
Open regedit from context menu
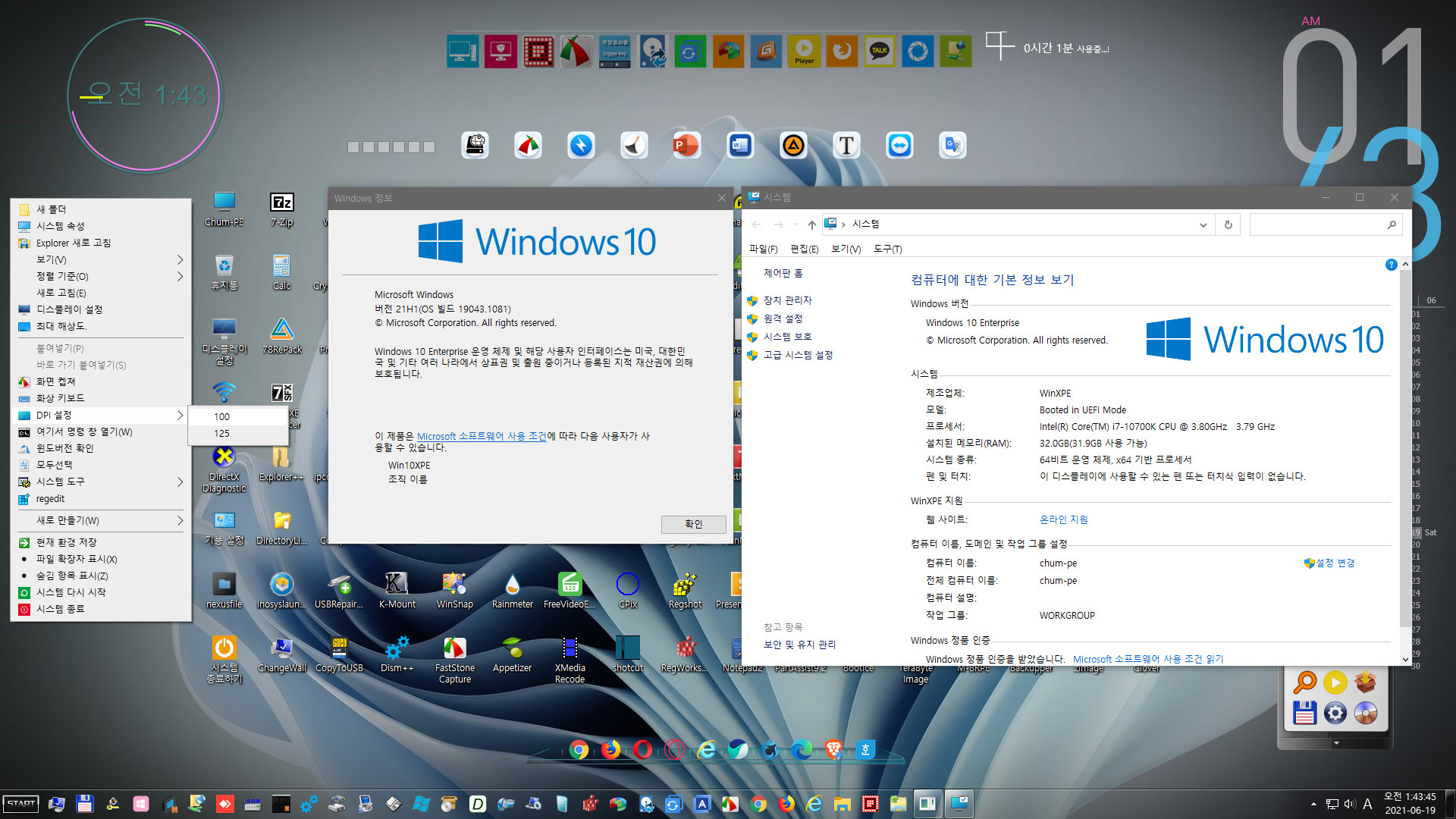pos(100,499)
